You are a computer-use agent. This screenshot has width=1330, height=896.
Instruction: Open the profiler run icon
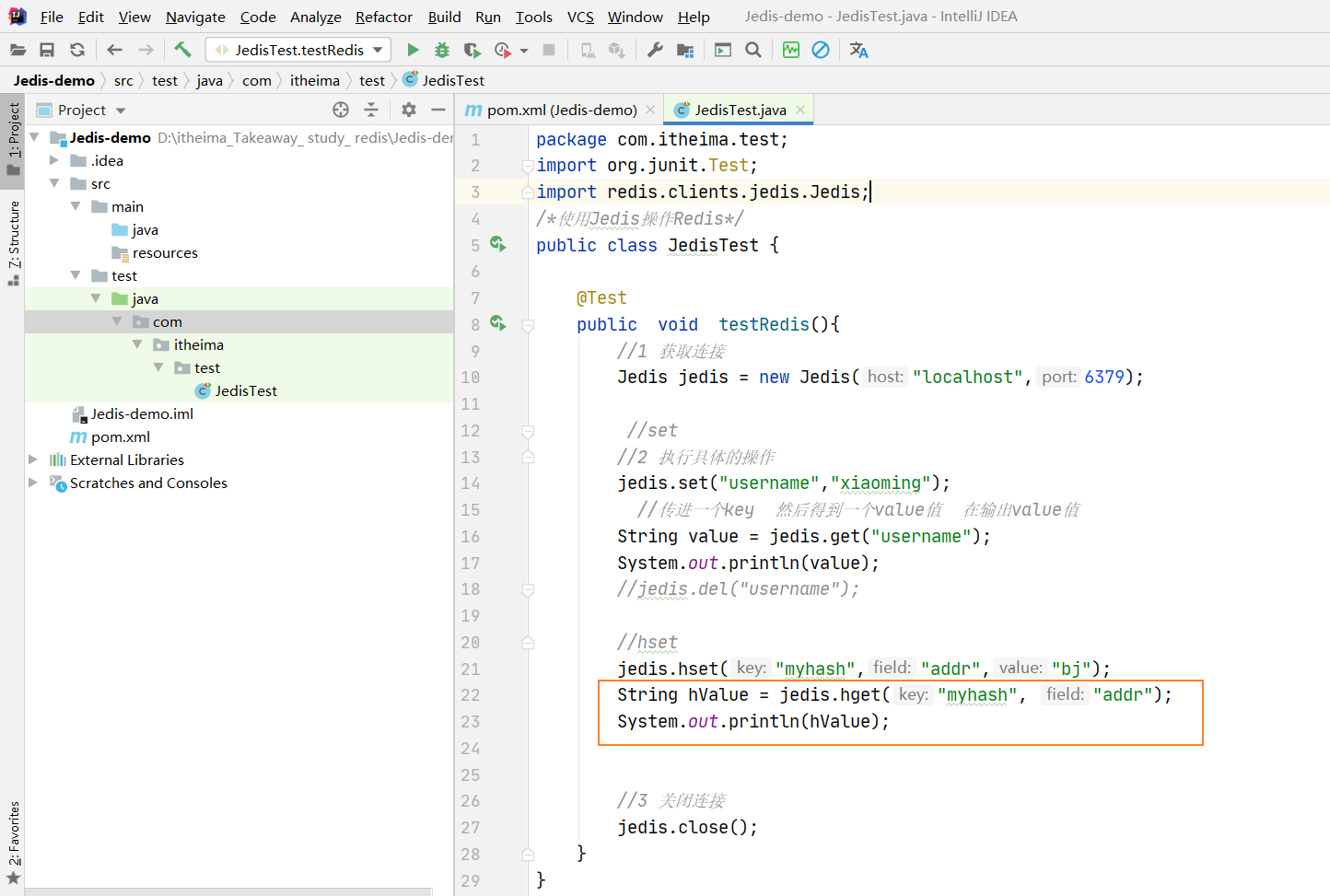pos(502,50)
